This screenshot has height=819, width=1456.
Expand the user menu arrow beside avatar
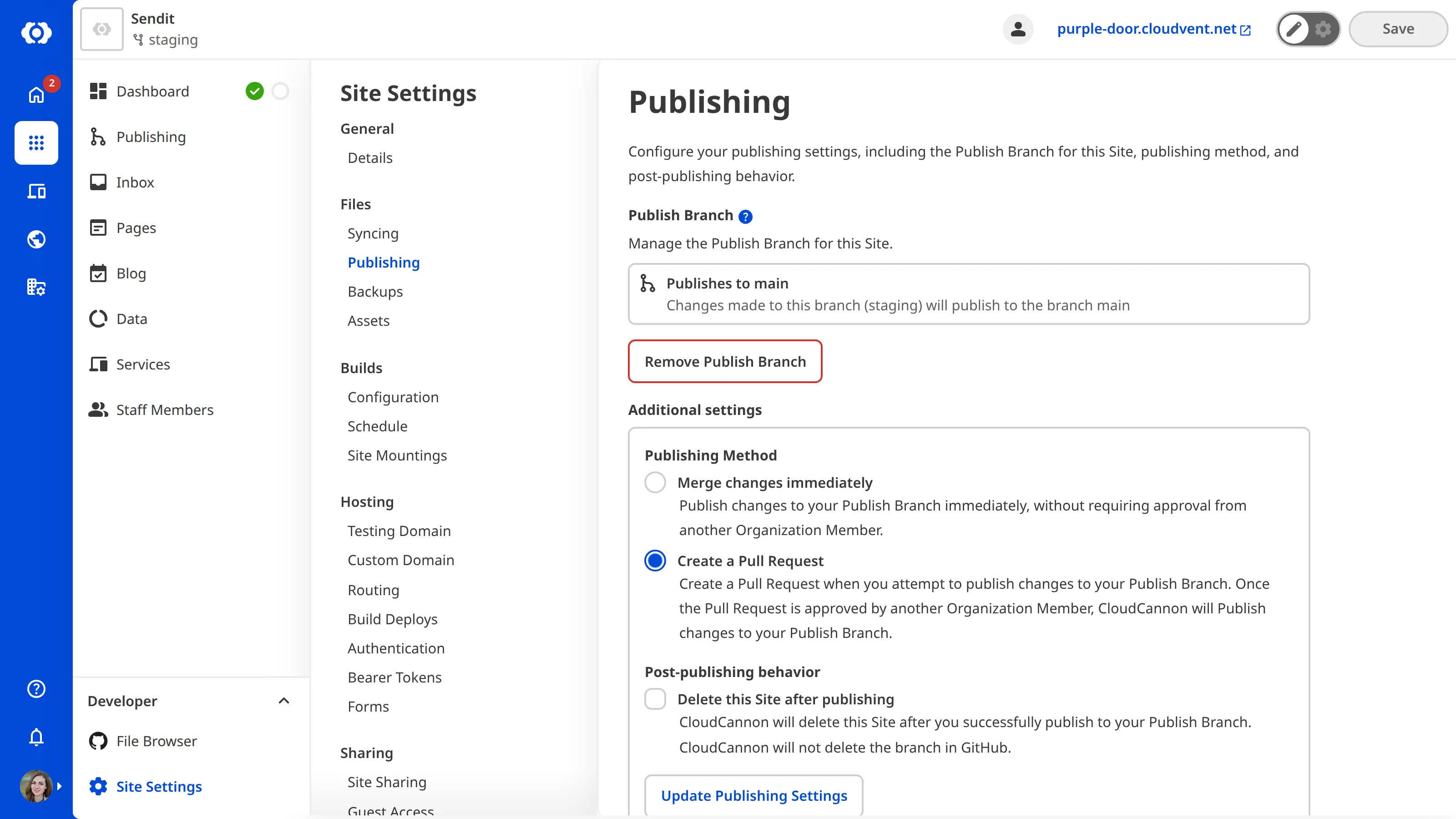(59, 786)
